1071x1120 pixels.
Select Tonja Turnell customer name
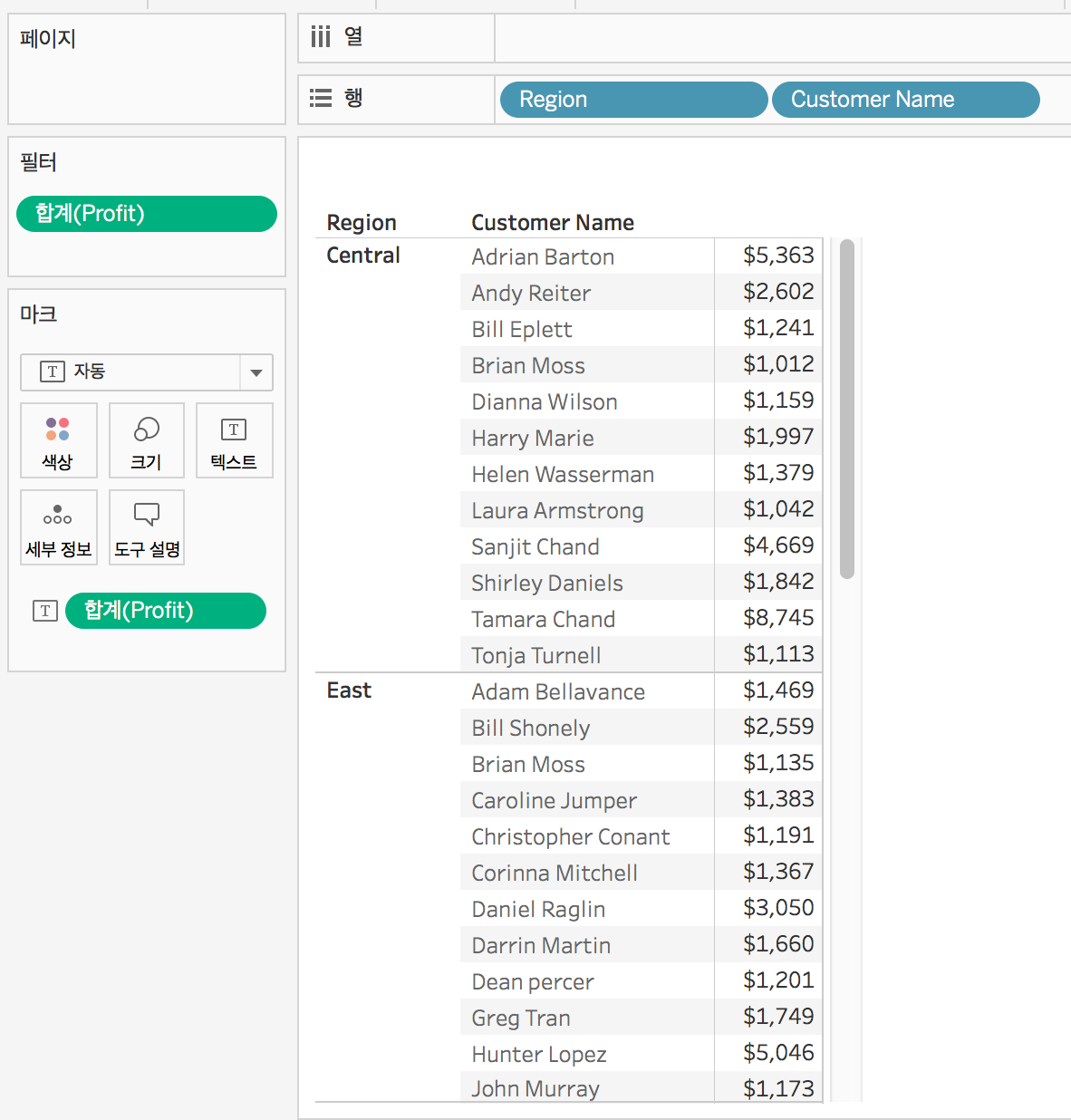536,656
